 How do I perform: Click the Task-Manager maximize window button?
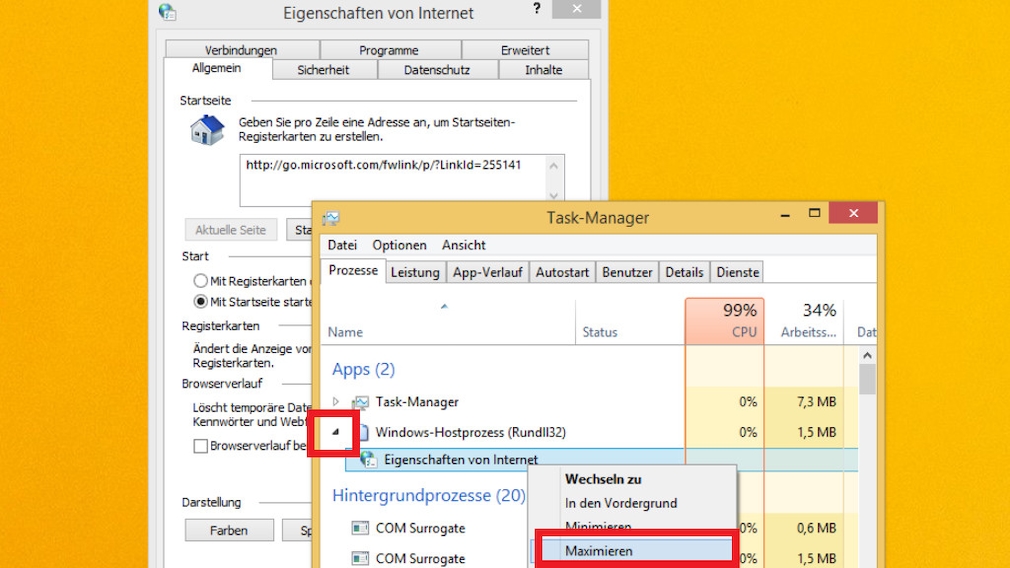point(814,213)
